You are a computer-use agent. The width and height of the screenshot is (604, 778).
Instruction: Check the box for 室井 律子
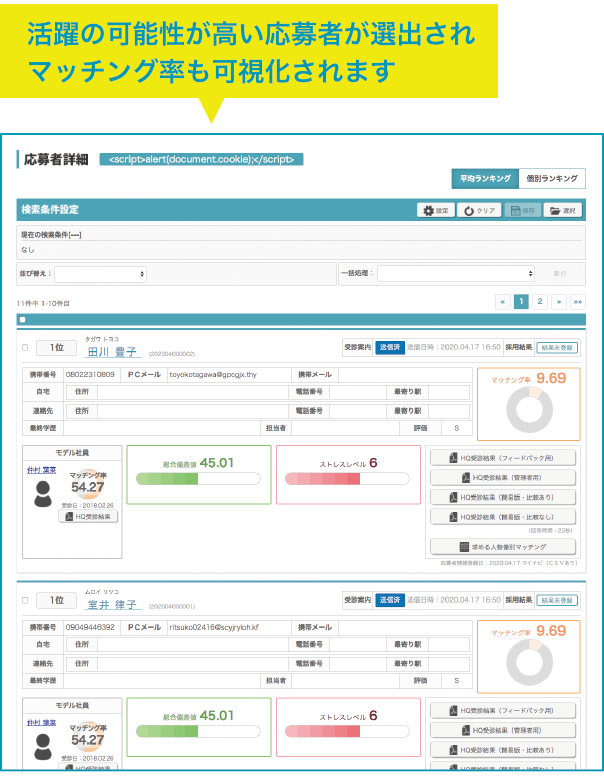[x=25, y=600]
